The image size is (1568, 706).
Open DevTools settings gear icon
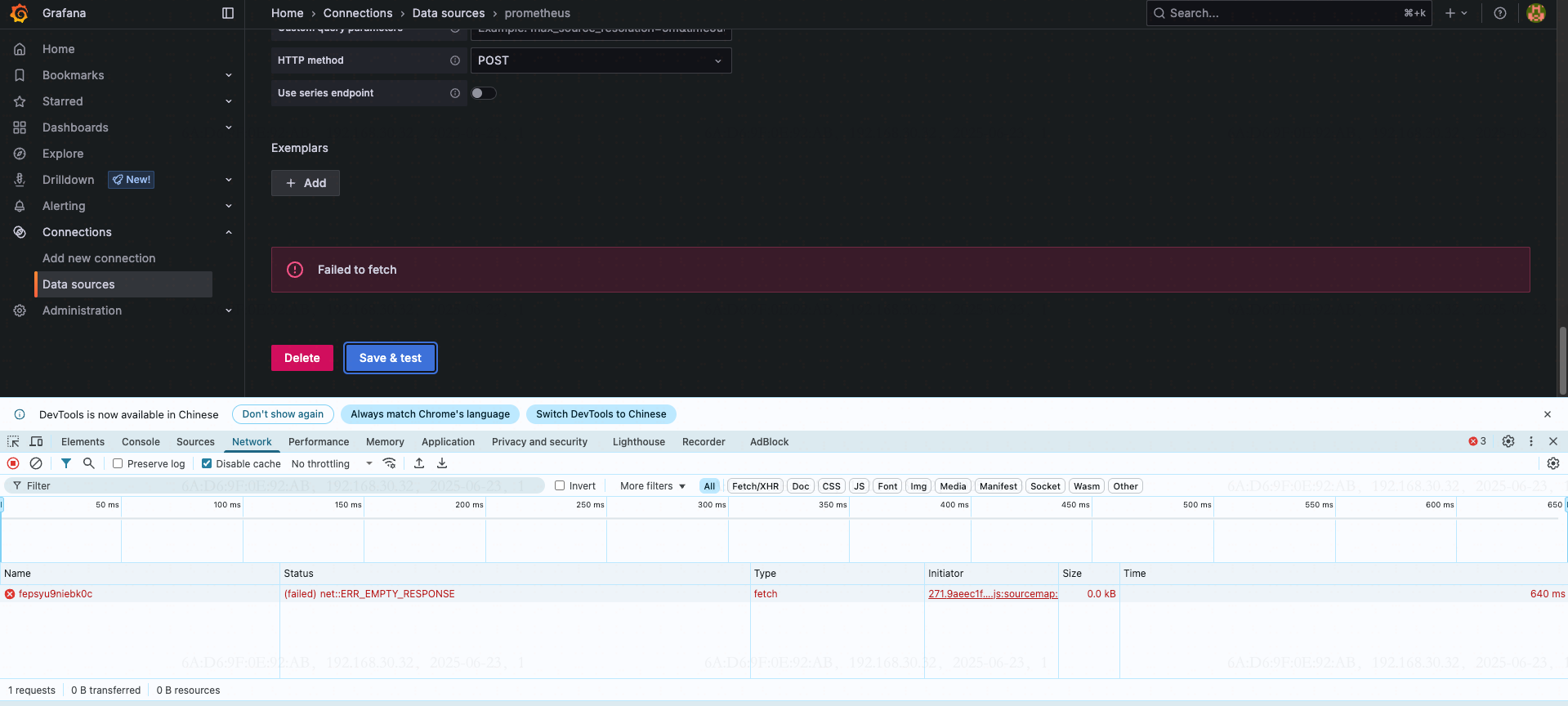tap(1508, 441)
